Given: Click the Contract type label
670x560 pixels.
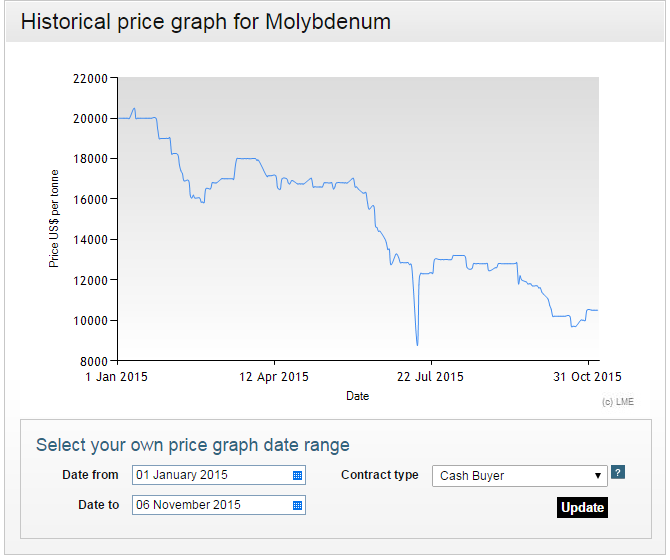Looking at the screenshot, I should 380,475.
